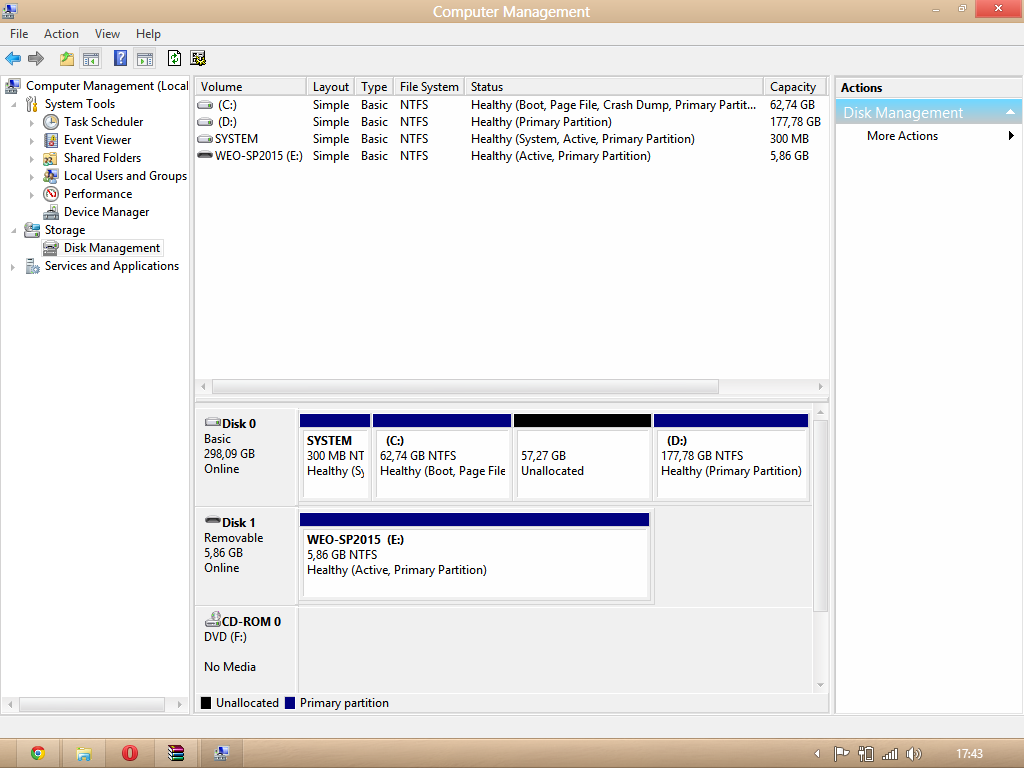Select the 57,27 GB Unallocated block
Image resolution: width=1024 pixels, height=768 pixels.
coord(583,457)
